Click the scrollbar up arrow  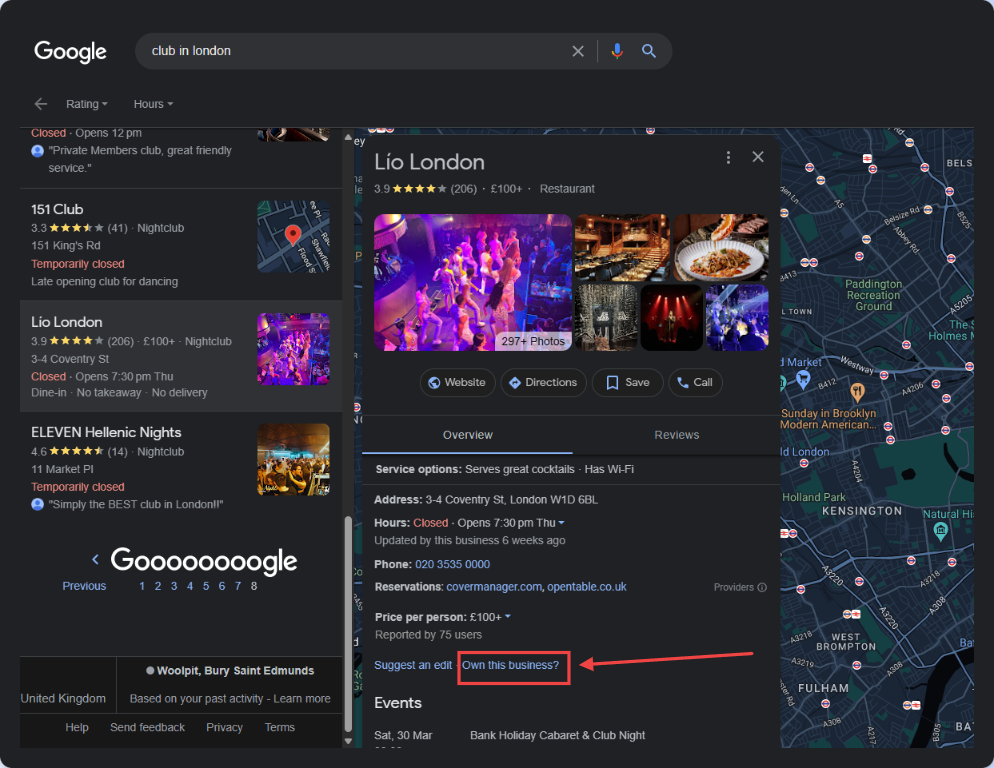[x=347, y=137]
